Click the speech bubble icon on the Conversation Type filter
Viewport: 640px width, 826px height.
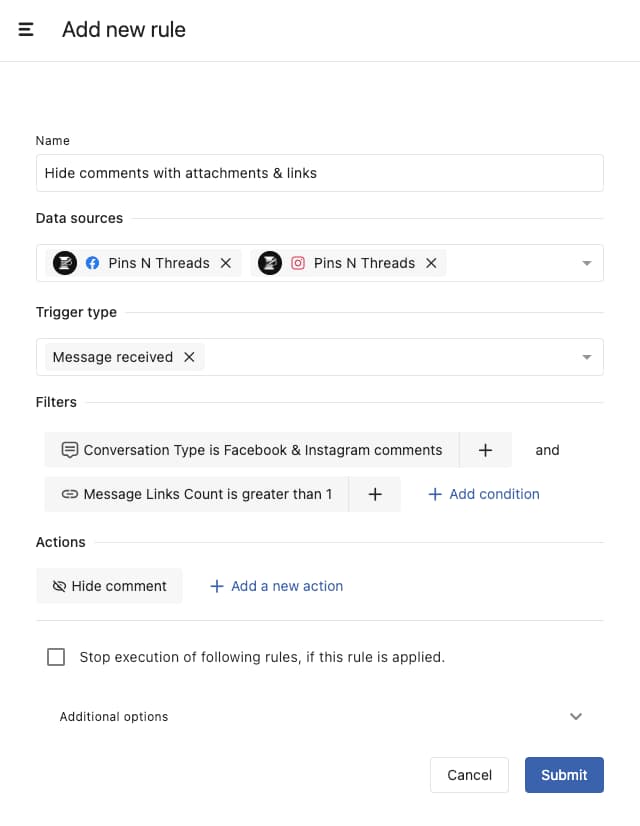coord(69,450)
